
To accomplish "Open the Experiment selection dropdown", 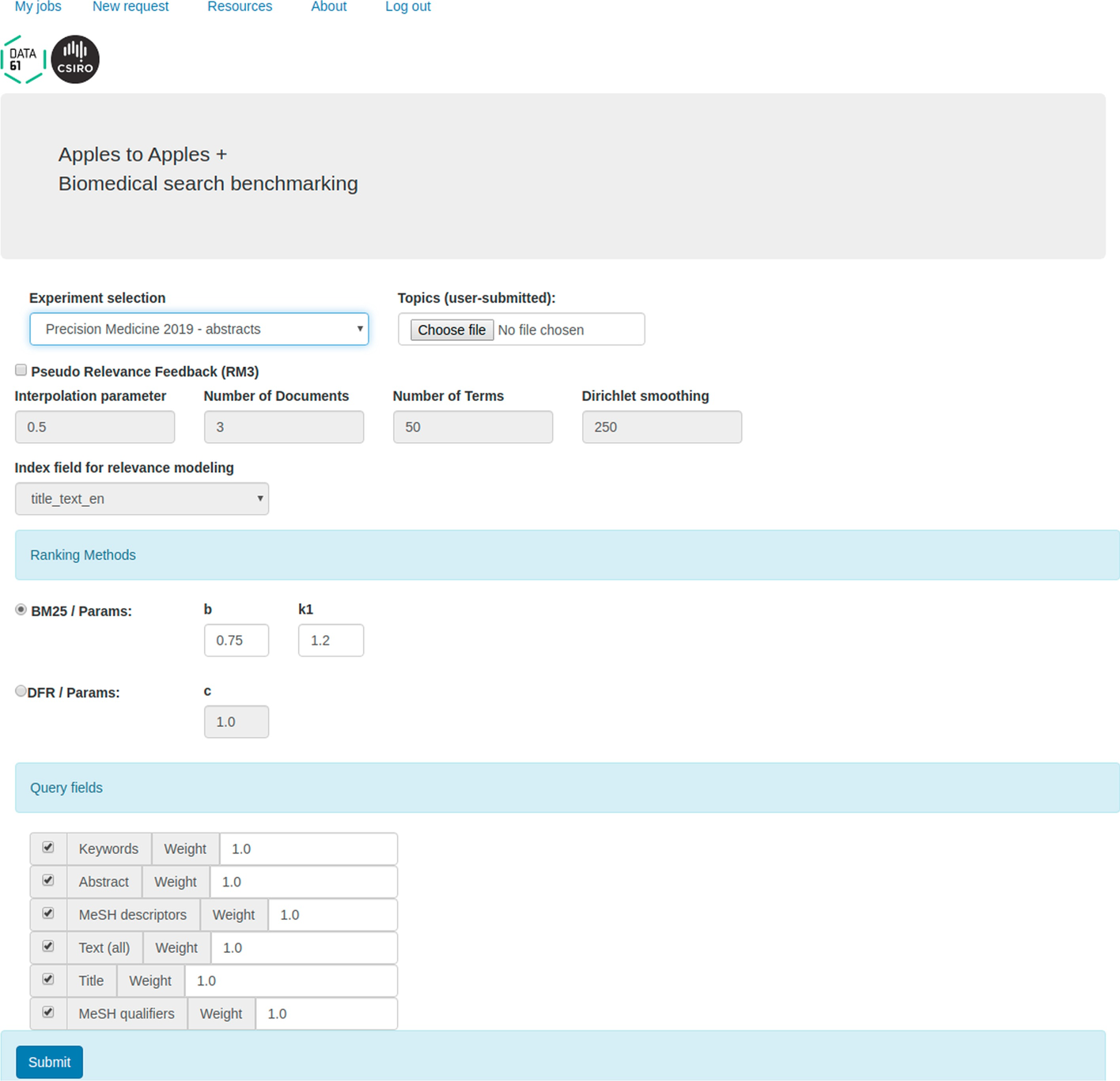I will click(x=199, y=329).
